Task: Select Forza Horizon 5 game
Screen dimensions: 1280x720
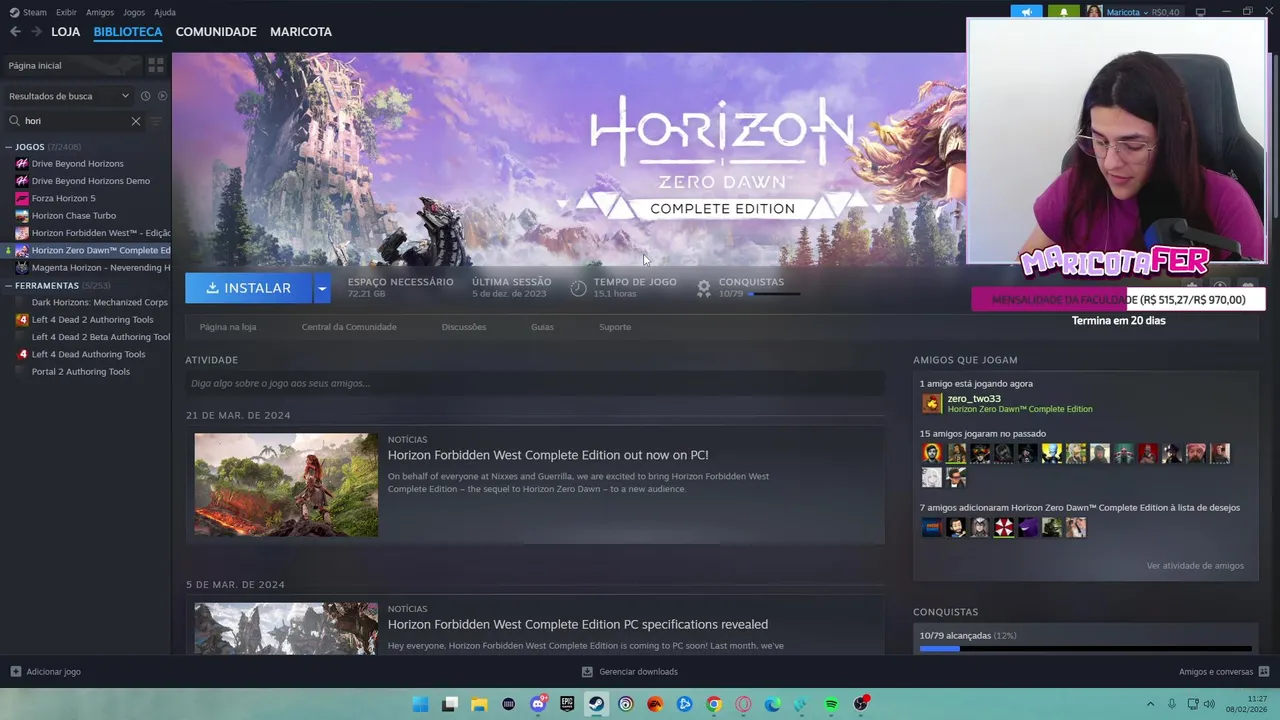Action: click(63, 198)
